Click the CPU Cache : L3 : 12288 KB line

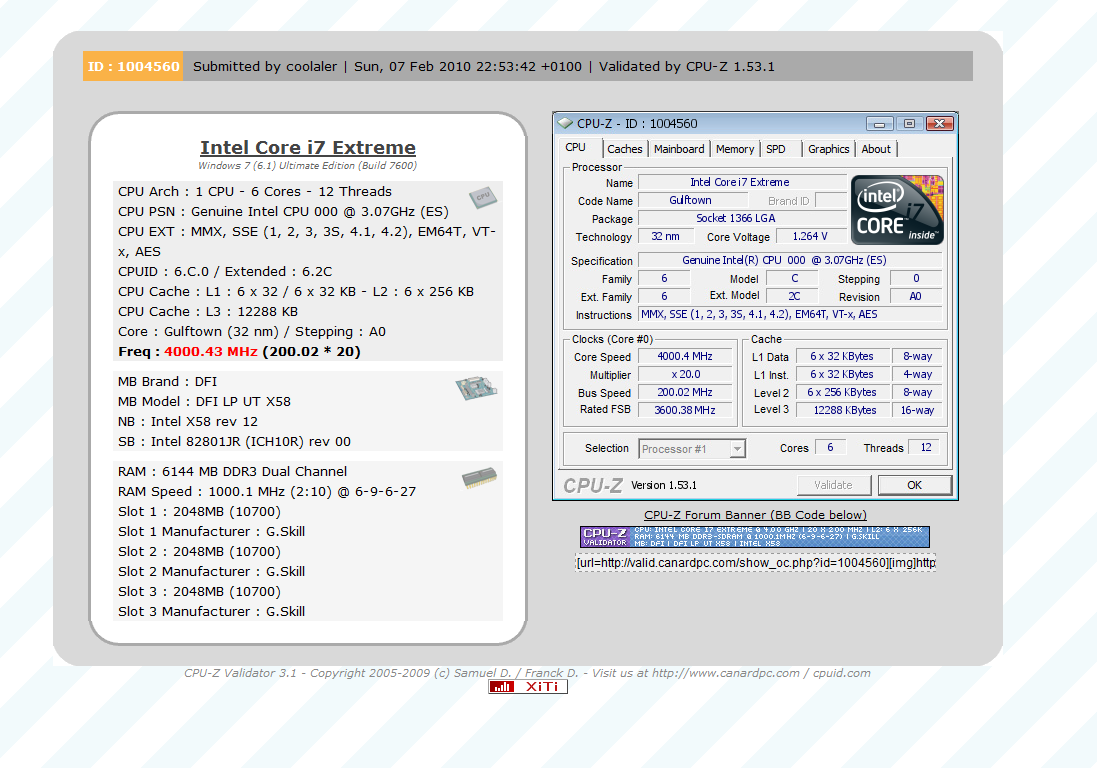pos(208,311)
